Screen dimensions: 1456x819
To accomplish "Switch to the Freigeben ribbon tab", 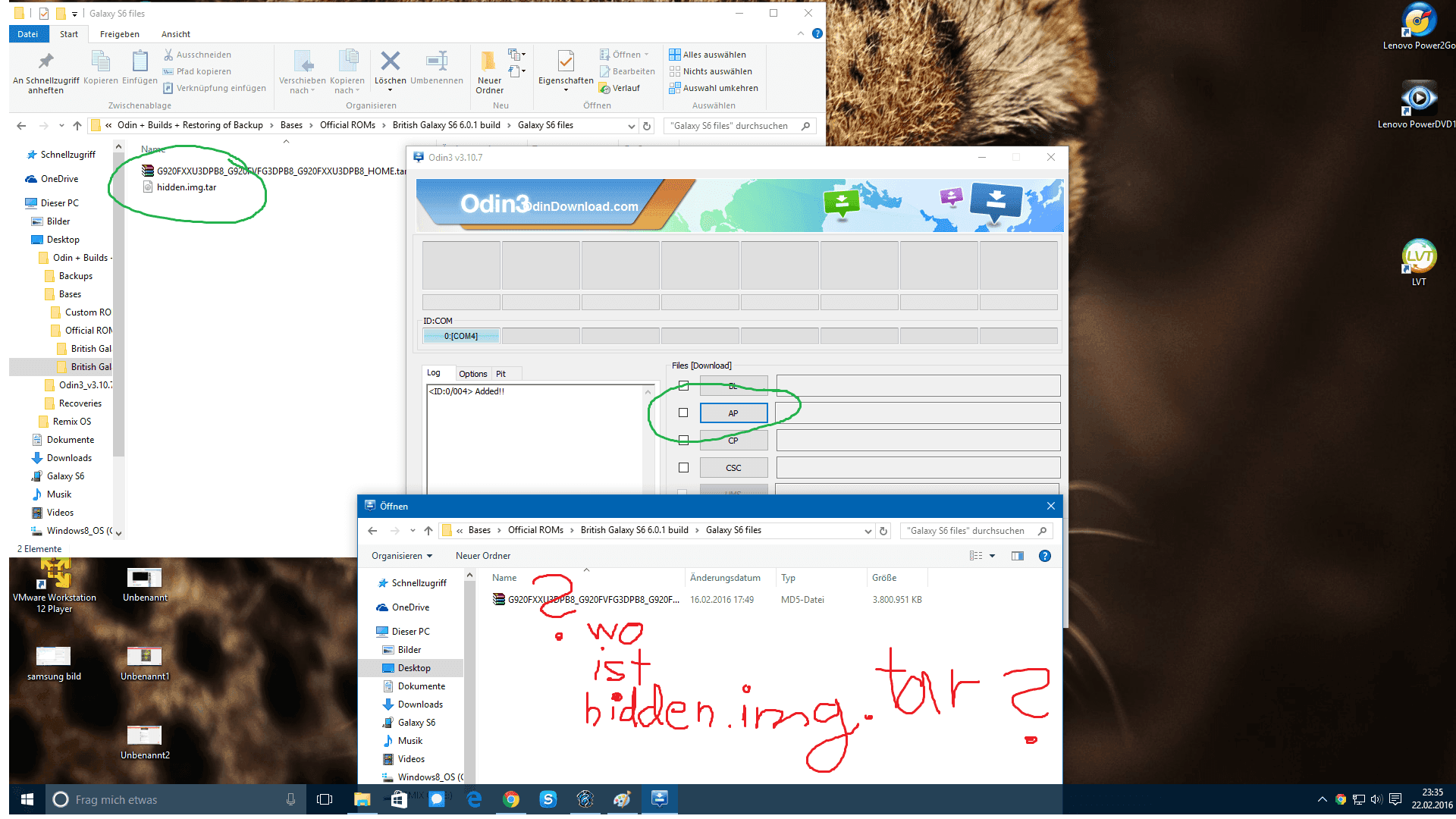I will pos(119,34).
